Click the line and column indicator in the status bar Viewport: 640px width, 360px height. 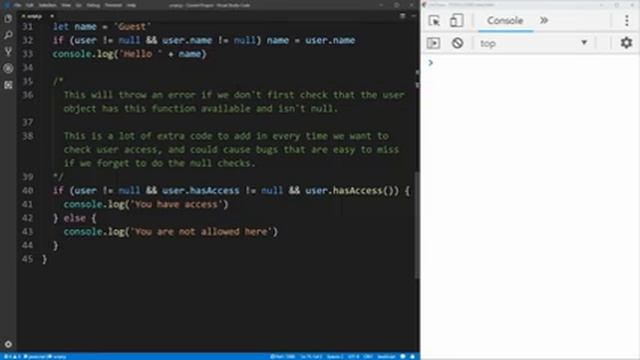pyautogui.click(x=311, y=356)
